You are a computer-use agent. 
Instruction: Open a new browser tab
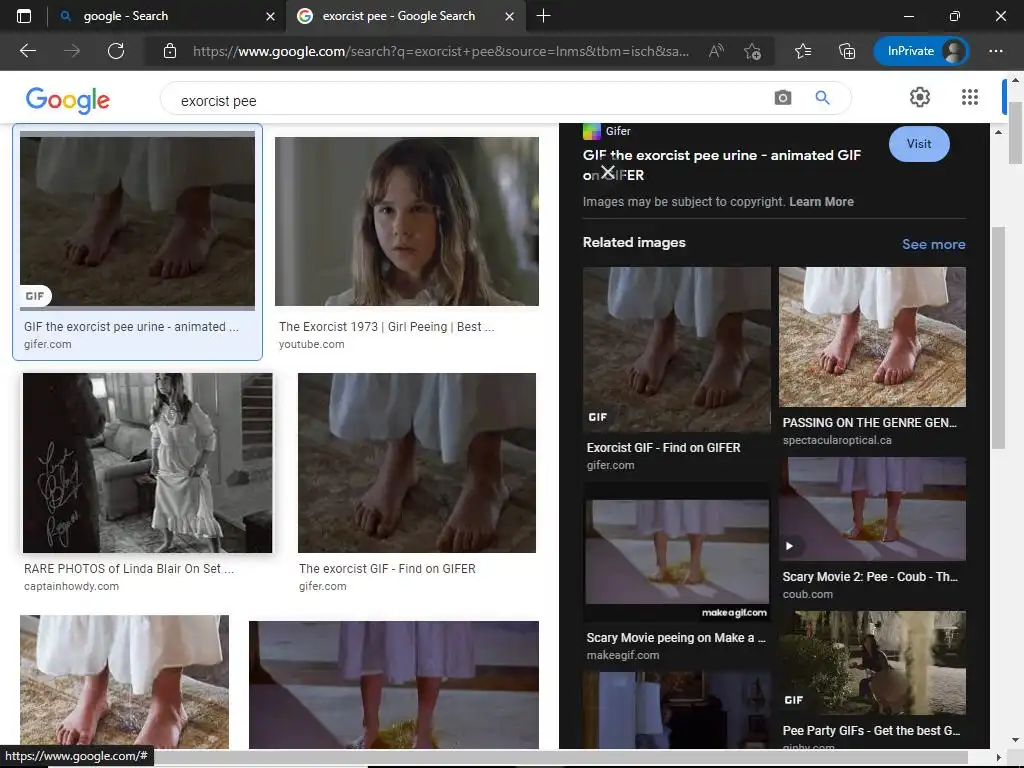pos(543,16)
